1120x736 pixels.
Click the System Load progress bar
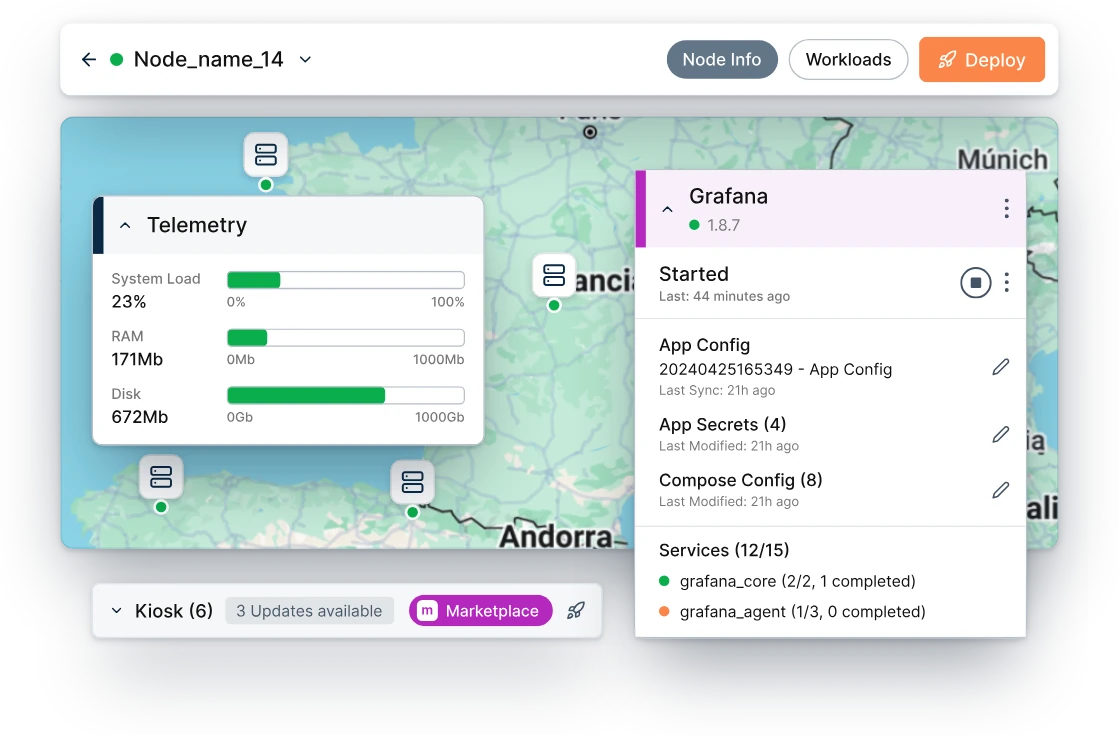346,279
